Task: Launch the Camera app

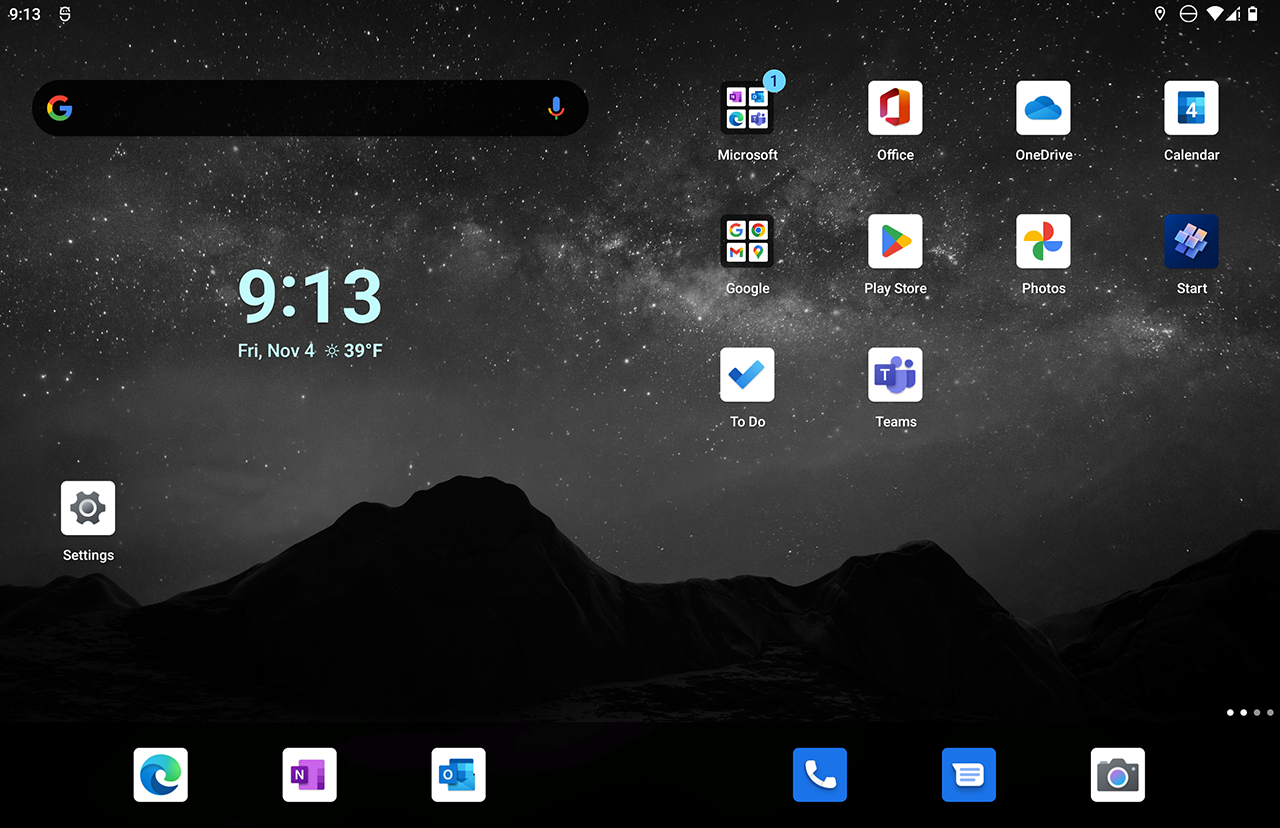Action: pyautogui.click(x=1118, y=775)
